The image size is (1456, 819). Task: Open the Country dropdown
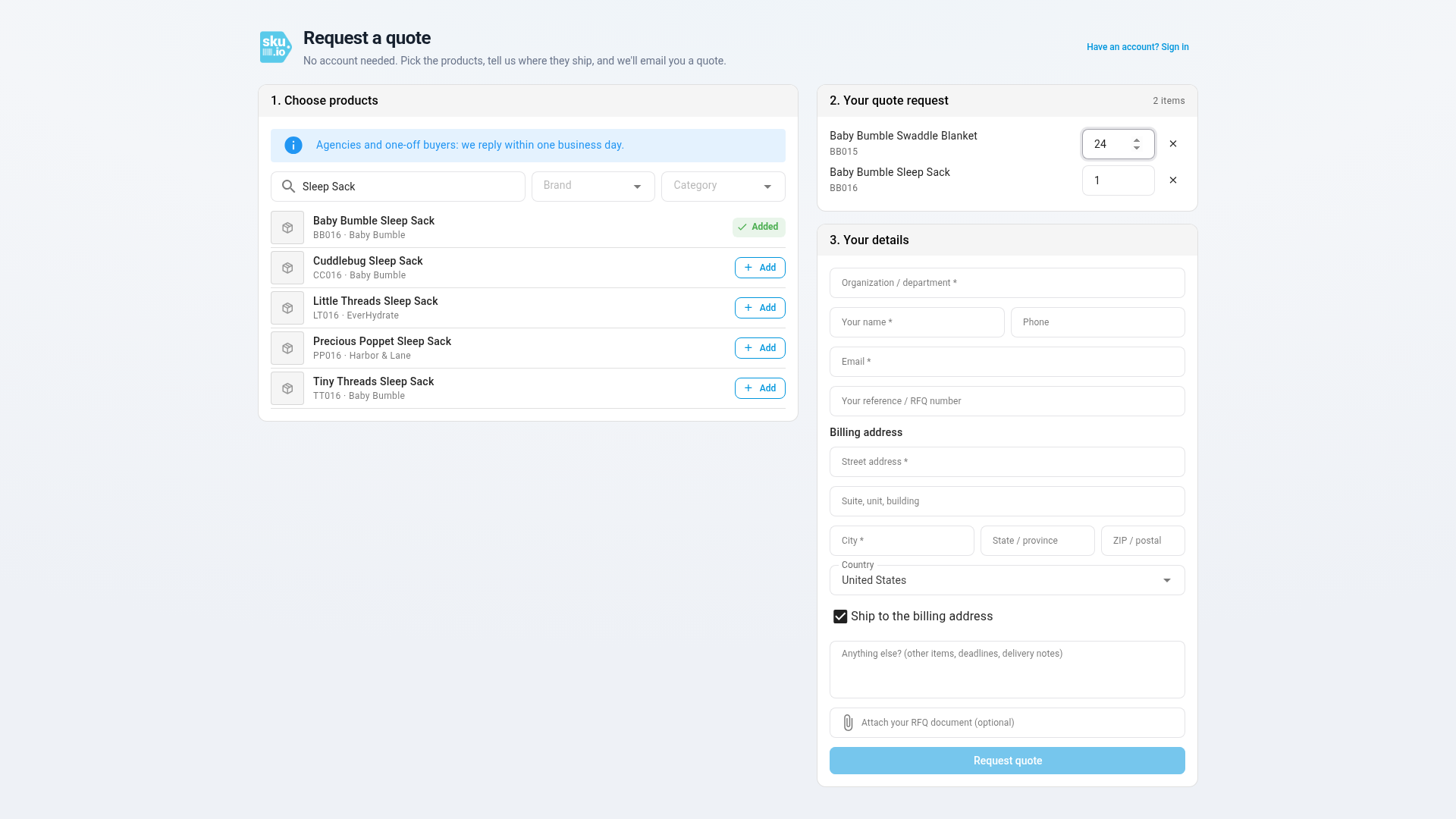click(x=1007, y=580)
